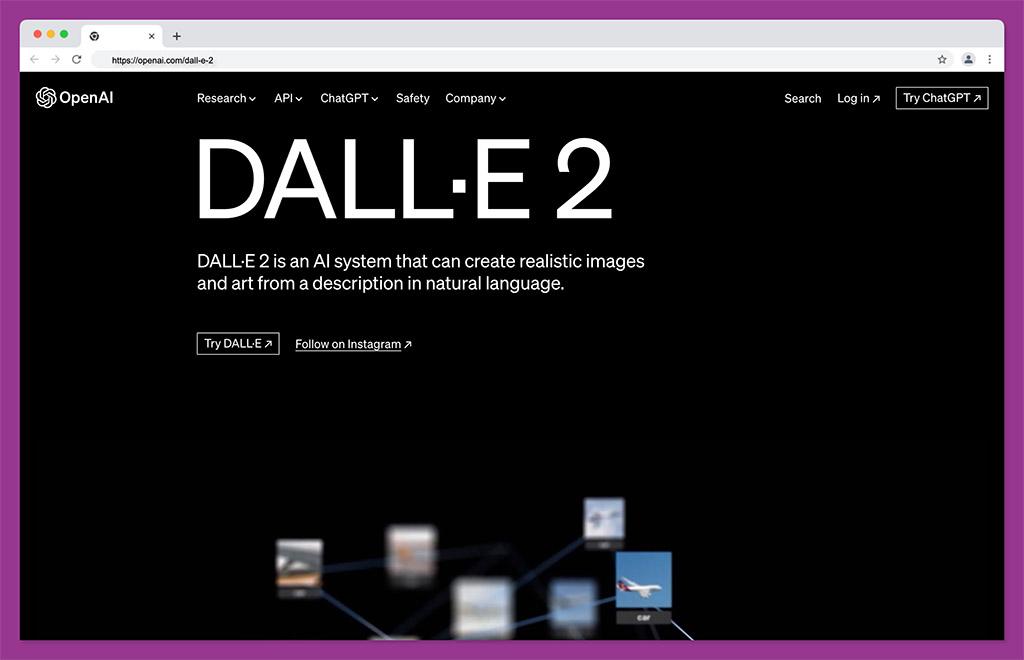The height and width of the screenshot is (660, 1024).
Task: Click the OpenAI logo in the header
Action: (74, 98)
